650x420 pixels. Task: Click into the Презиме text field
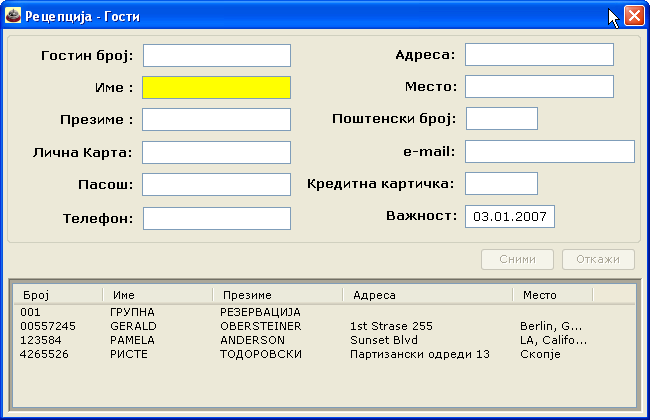(216, 120)
